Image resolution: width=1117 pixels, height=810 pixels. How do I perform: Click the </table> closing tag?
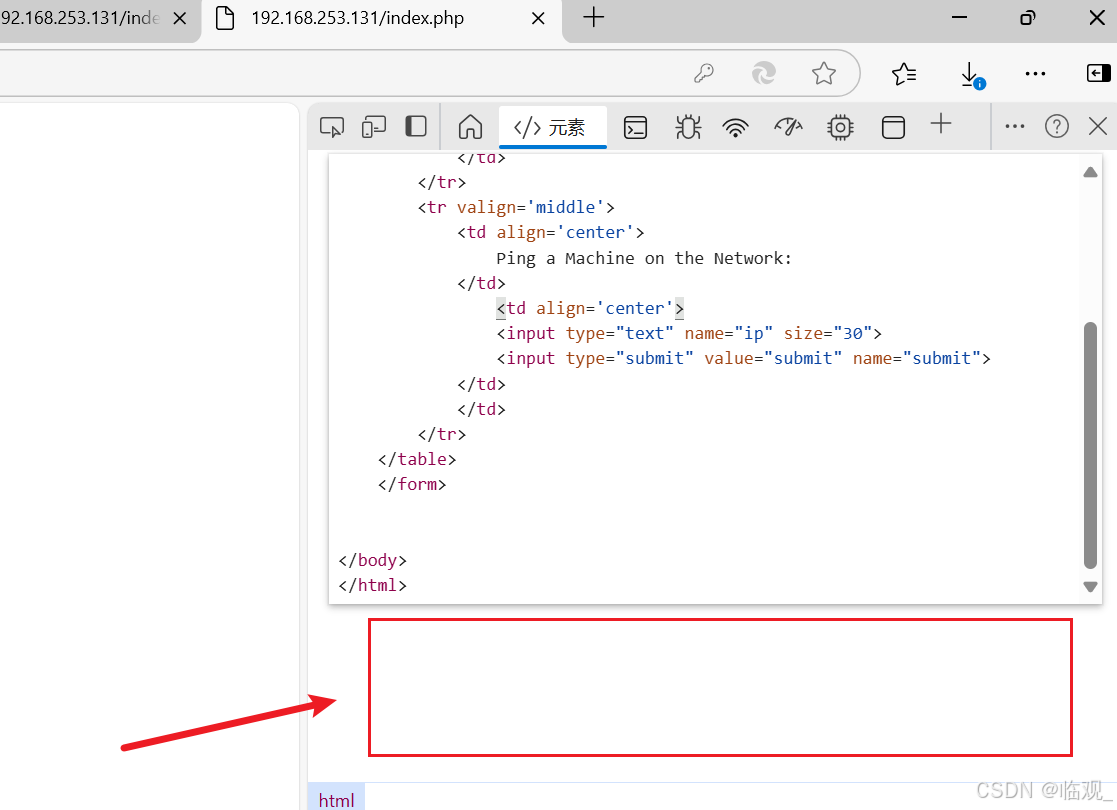pos(417,459)
